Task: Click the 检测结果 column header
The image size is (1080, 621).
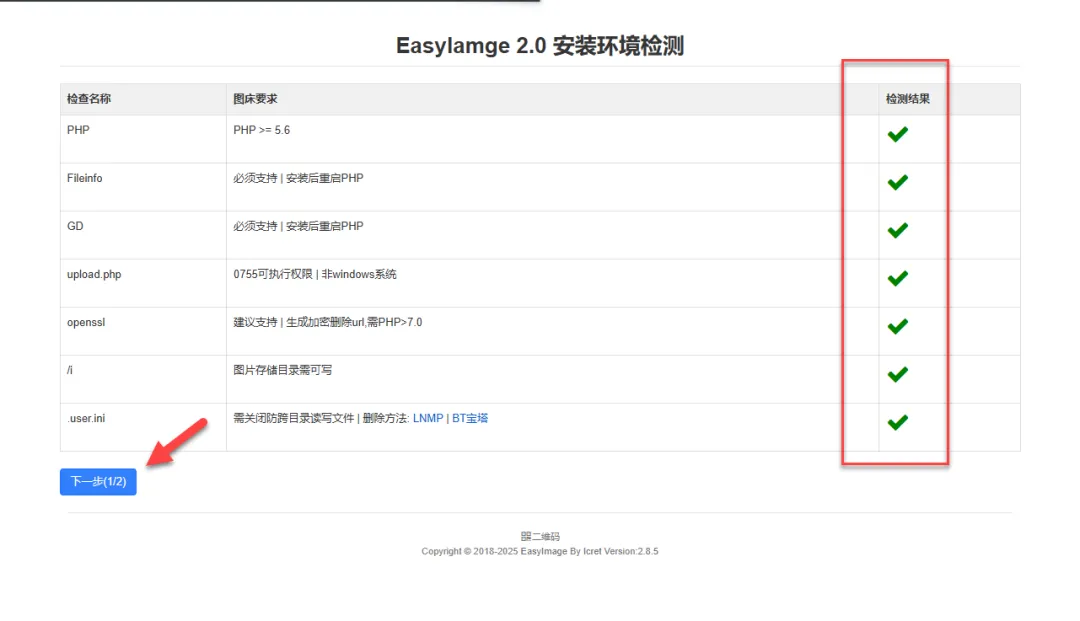Action: click(907, 99)
